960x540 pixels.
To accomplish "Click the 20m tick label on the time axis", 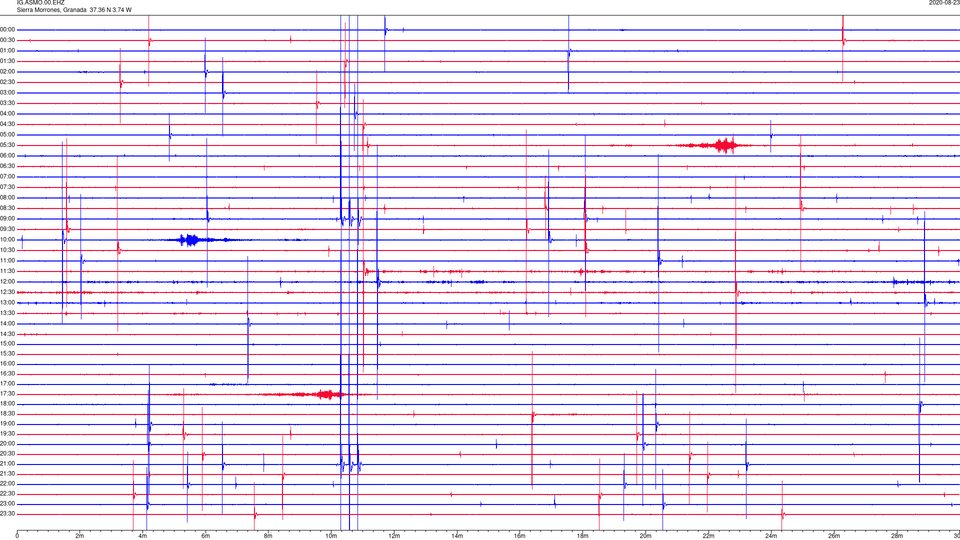I will tap(645, 536).
